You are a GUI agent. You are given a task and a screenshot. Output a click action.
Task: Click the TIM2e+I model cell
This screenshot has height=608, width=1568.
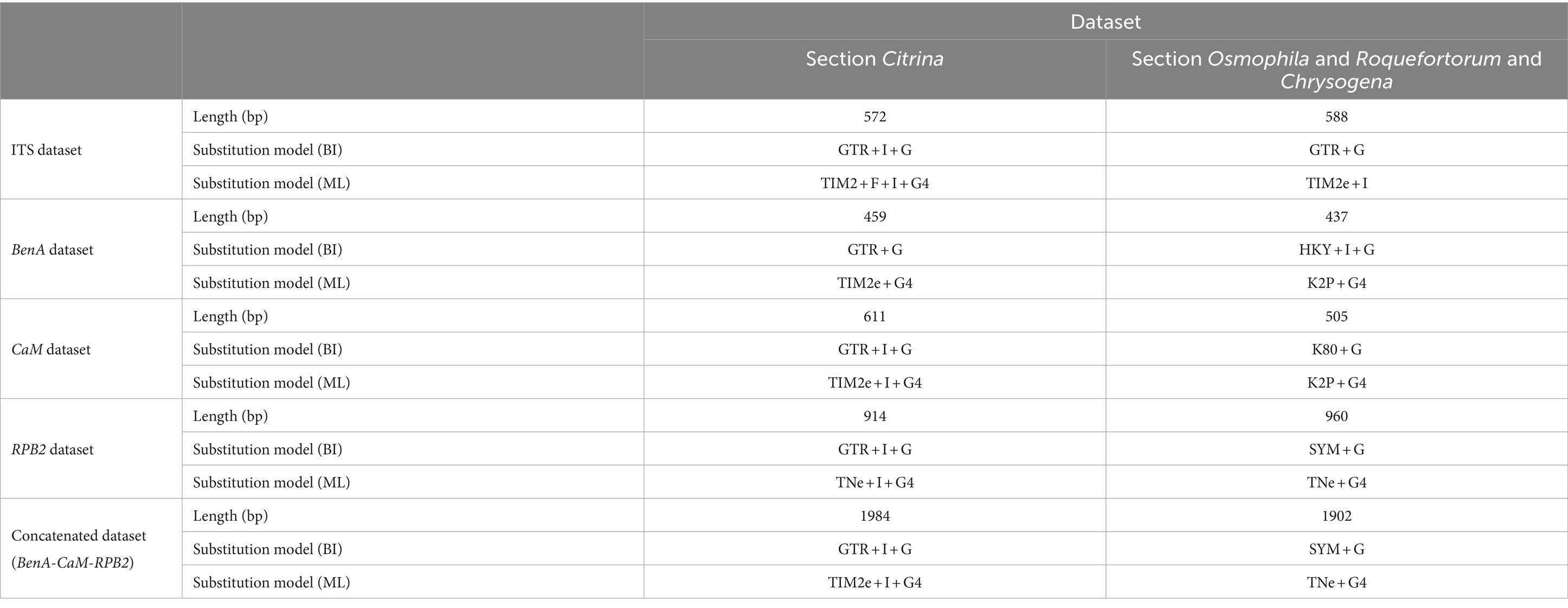[x=1336, y=183]
